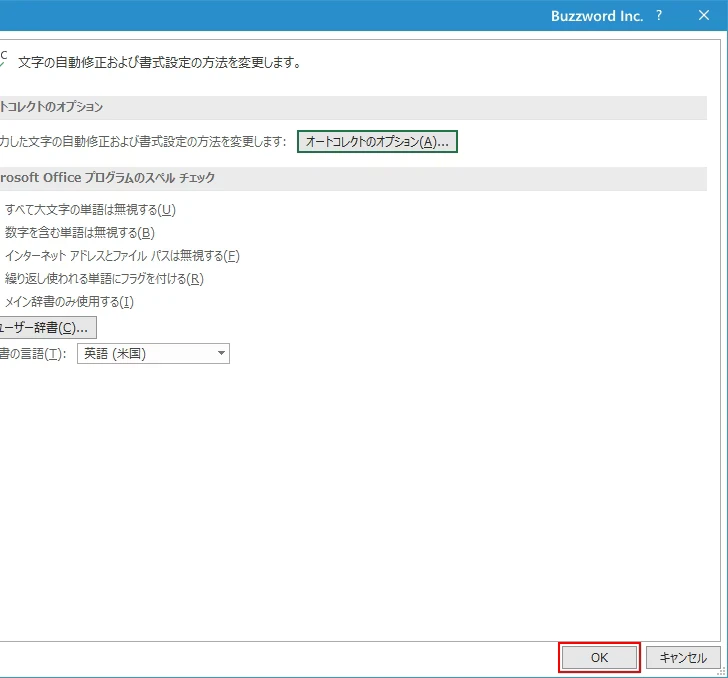The image size is (728, 678).
Task: Expand the 英語 (米国) language dropdown
Action: tap(153, 354)
